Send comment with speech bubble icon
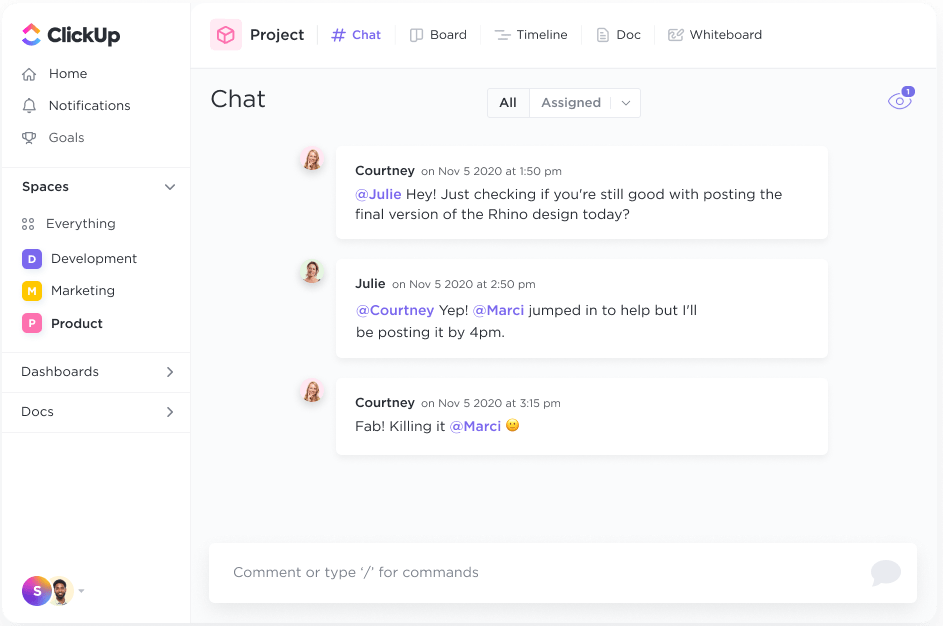This screenshot has width=943, height=626. (x=885, y=573)
